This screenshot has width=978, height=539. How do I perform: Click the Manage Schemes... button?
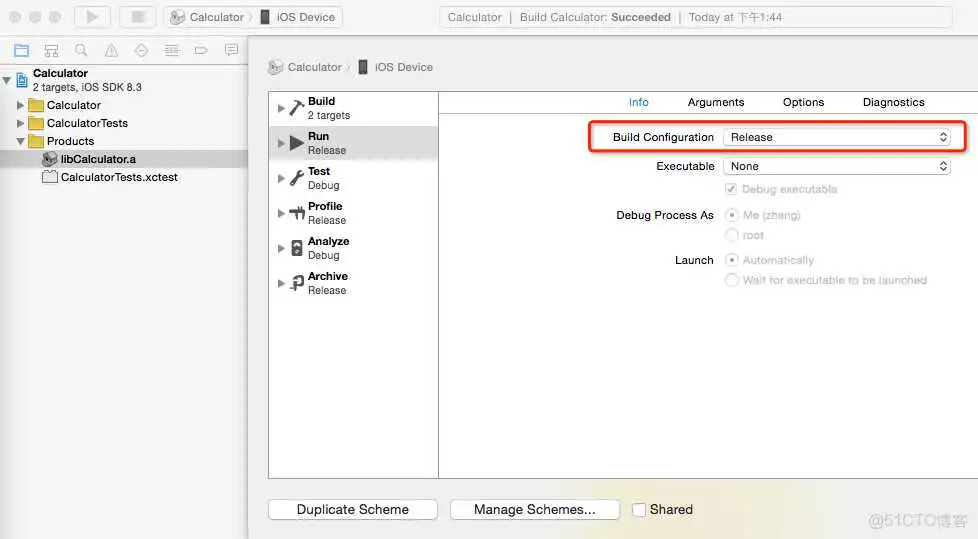click(x=534, y=510)
